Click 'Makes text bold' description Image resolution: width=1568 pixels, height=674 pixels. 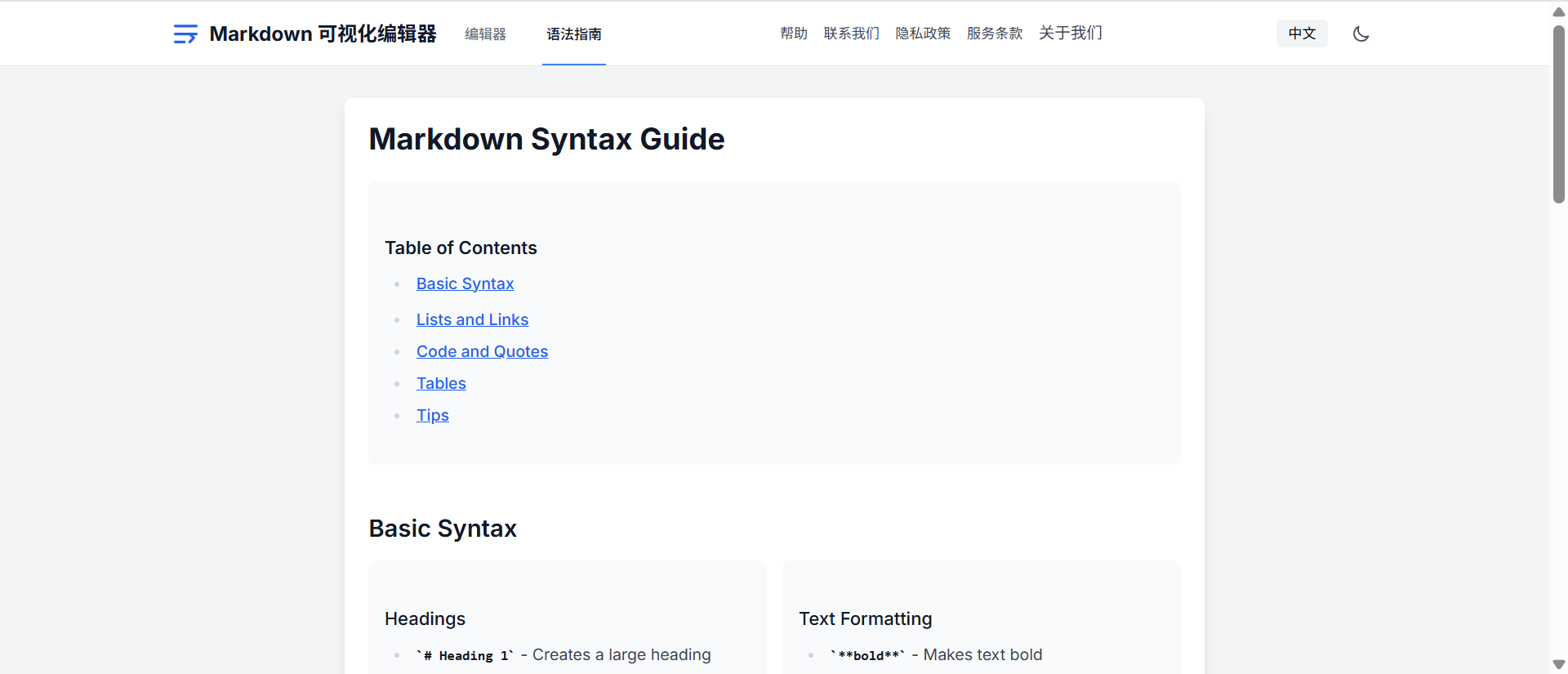(x=982, y=654)
